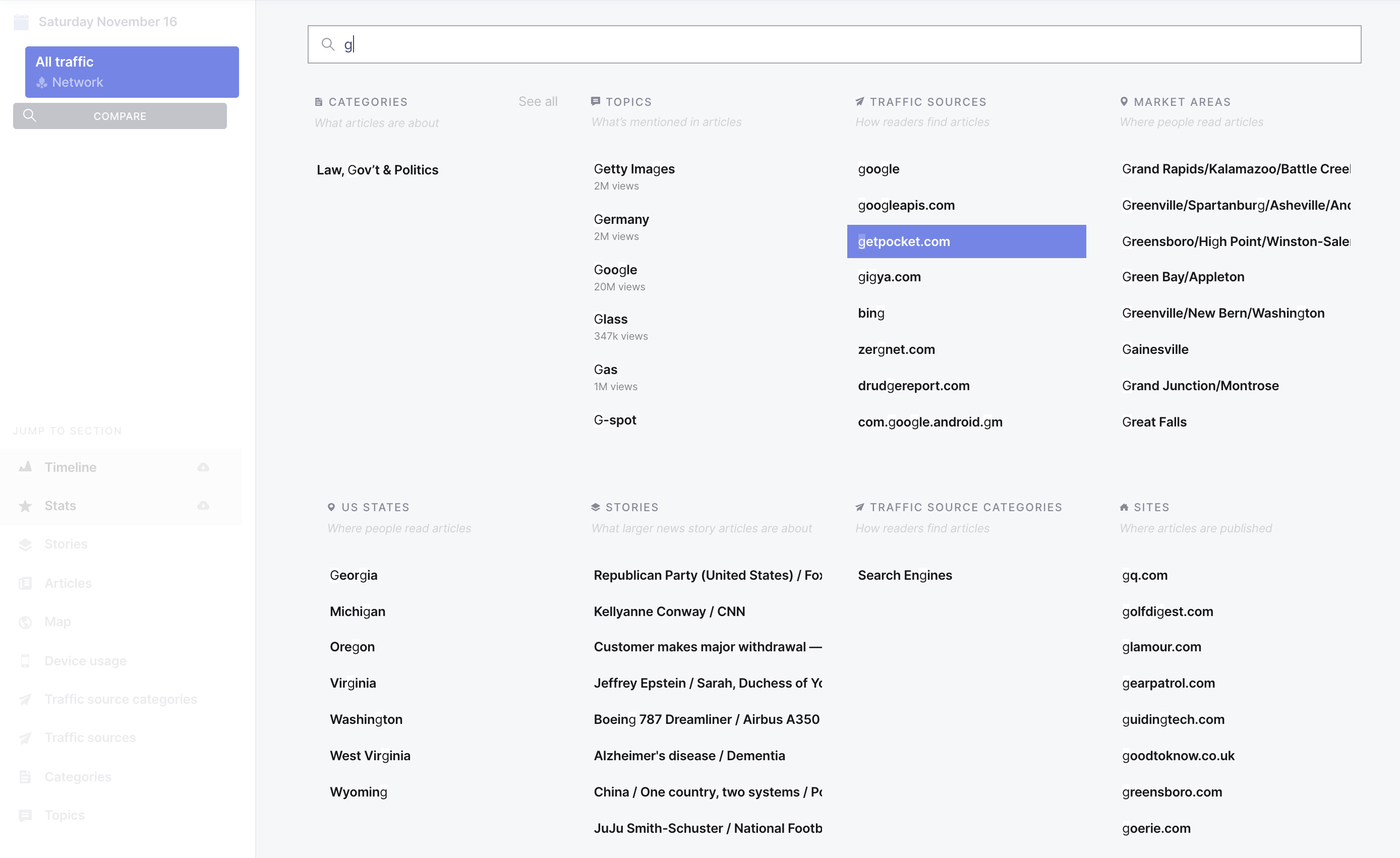Click the Timeline section icon in sidebar
This screenshot has height=858, width=1400.
pyautogui.click(x=27, y=466)
